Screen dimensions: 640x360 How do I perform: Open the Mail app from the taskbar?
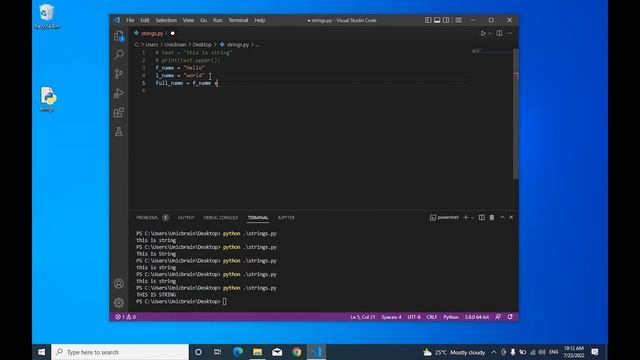coord(277,352)
